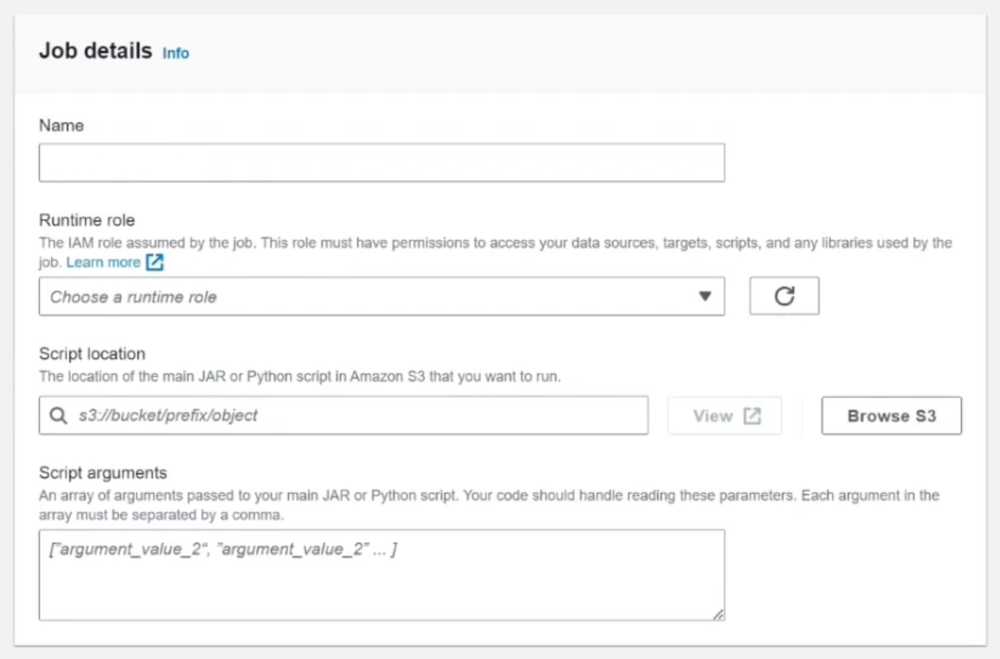
Task: Click the search magnifier in Script location field
Action: [x=58, y=415]
